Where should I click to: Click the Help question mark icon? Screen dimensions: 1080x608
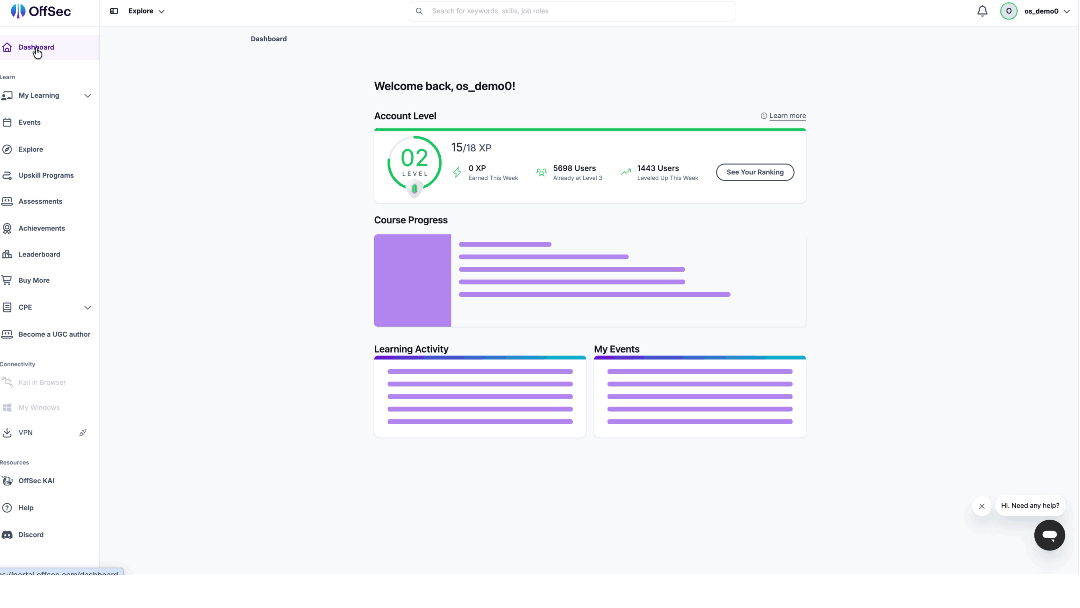point(7,508)
